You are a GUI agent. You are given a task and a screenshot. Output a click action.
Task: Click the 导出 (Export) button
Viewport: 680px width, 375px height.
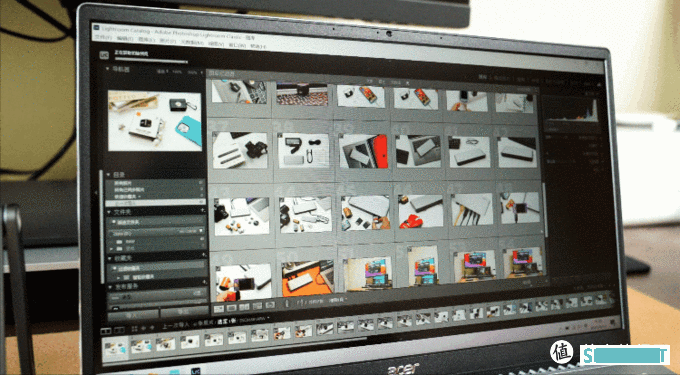tap(184, 312)
